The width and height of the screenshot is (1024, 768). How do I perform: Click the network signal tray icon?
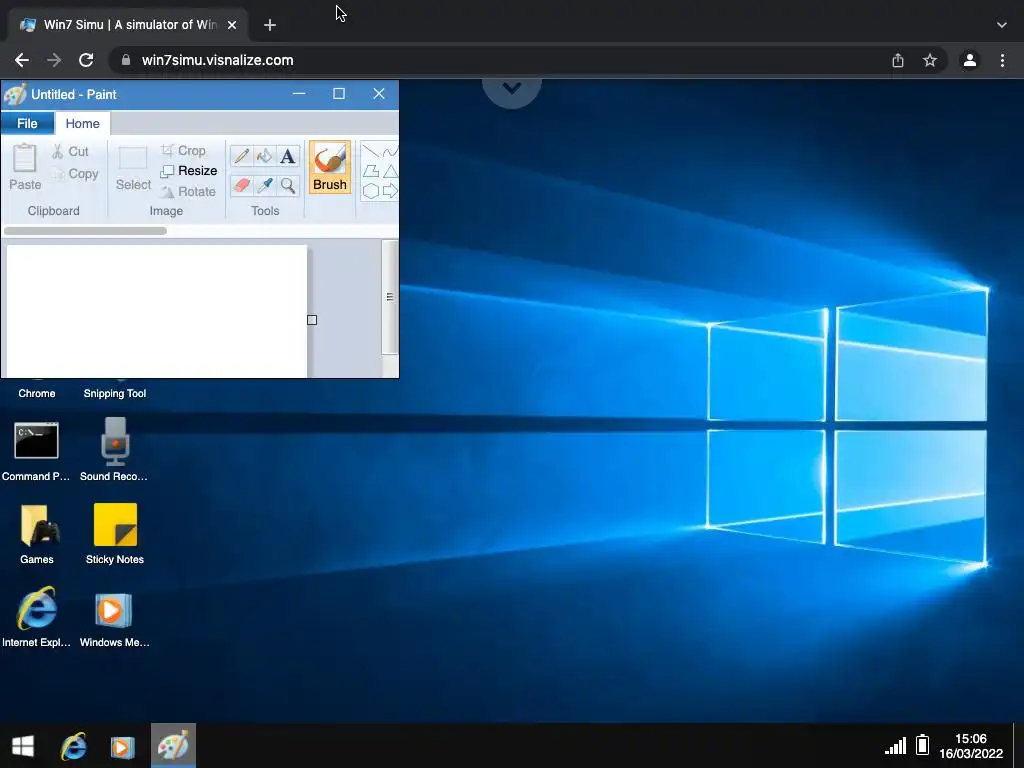(x=895, y=745)
